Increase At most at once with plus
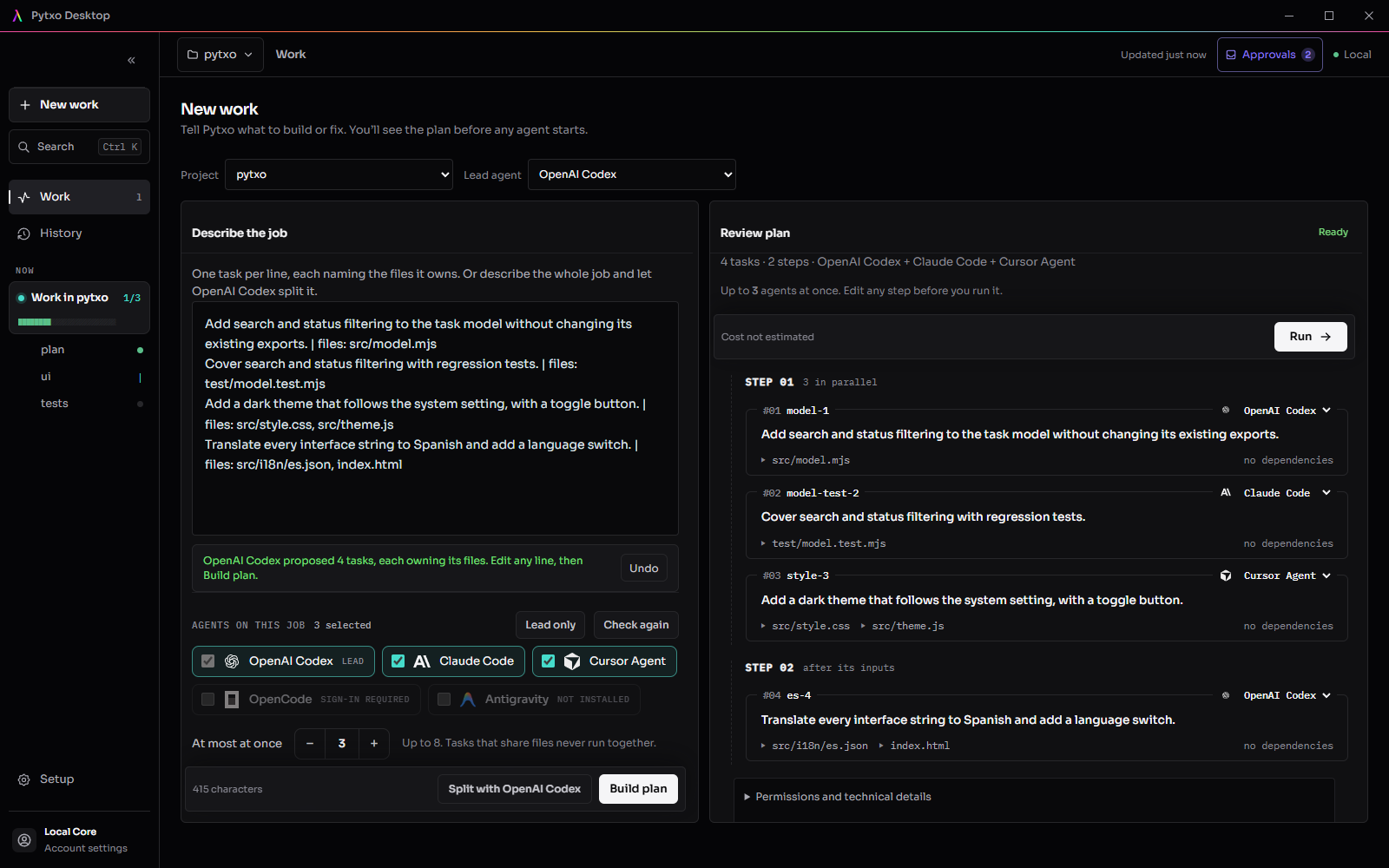This screenshot has width=1389, height=868. [x=374, y=744]
